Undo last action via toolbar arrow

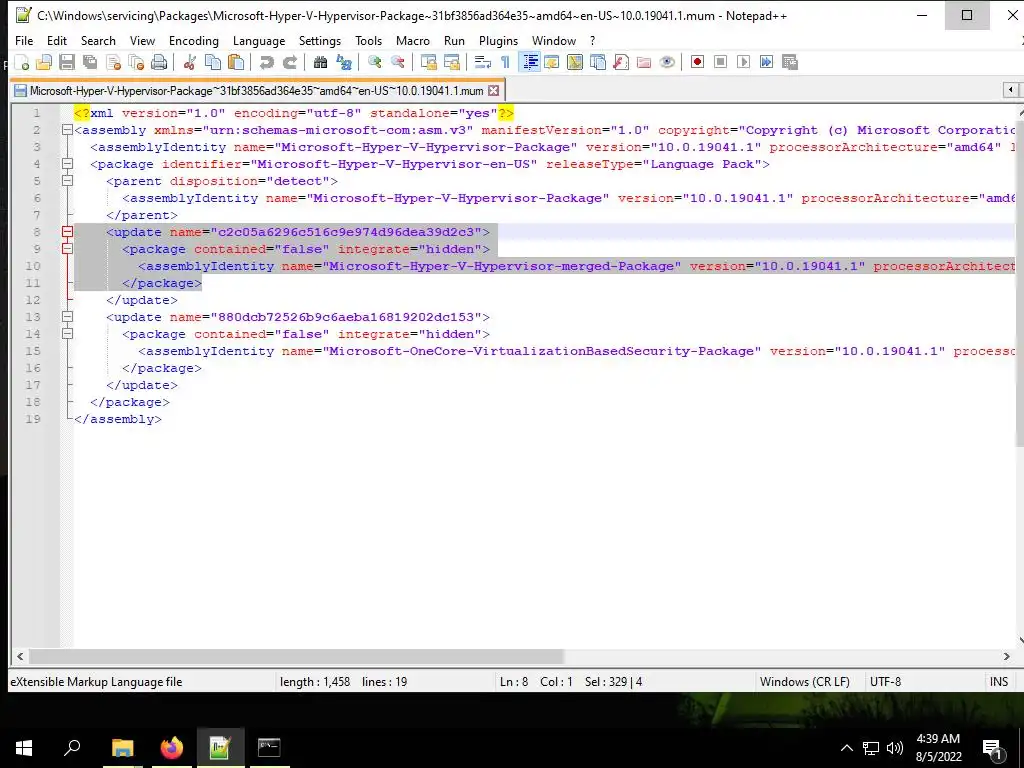(x=266, y=62)
